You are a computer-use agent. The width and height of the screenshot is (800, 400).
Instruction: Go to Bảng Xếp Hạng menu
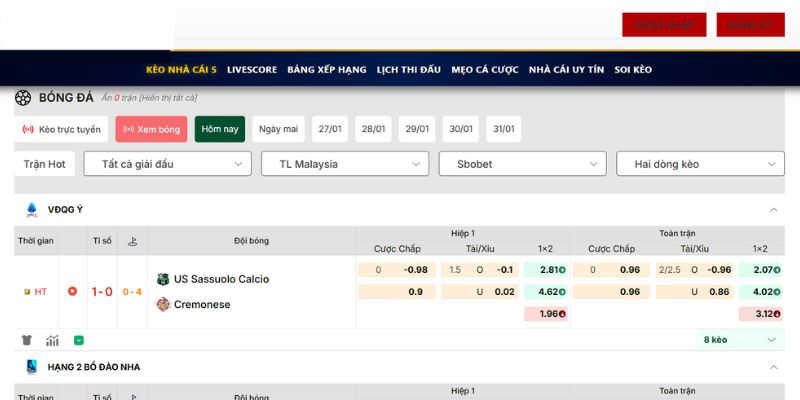pos(326,70)
